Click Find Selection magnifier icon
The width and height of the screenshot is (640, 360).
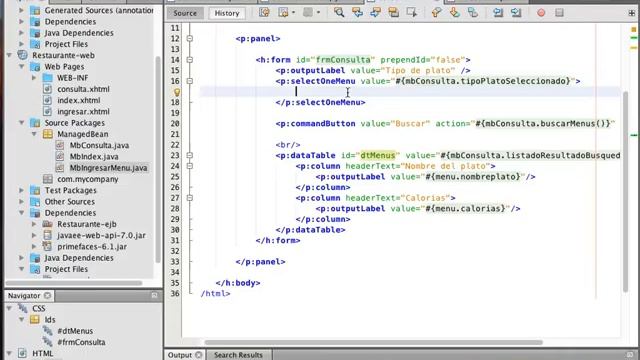click(x=339, y=13)
